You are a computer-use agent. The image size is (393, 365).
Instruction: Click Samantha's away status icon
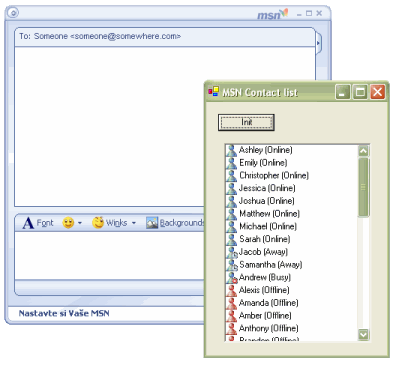[231, 265]
